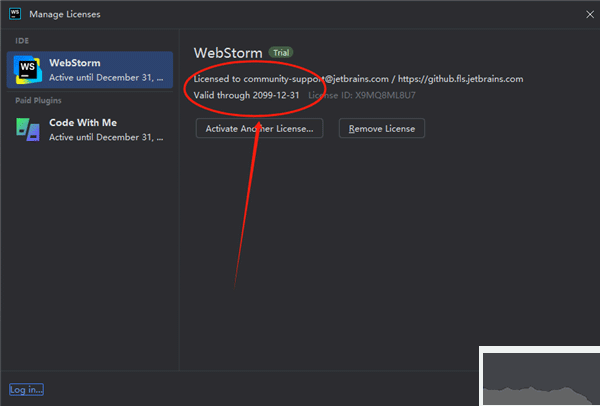The height and width of the screenshot is (406, 600).
Task: Select the Code With Me plugin entry
Action: 90,130
